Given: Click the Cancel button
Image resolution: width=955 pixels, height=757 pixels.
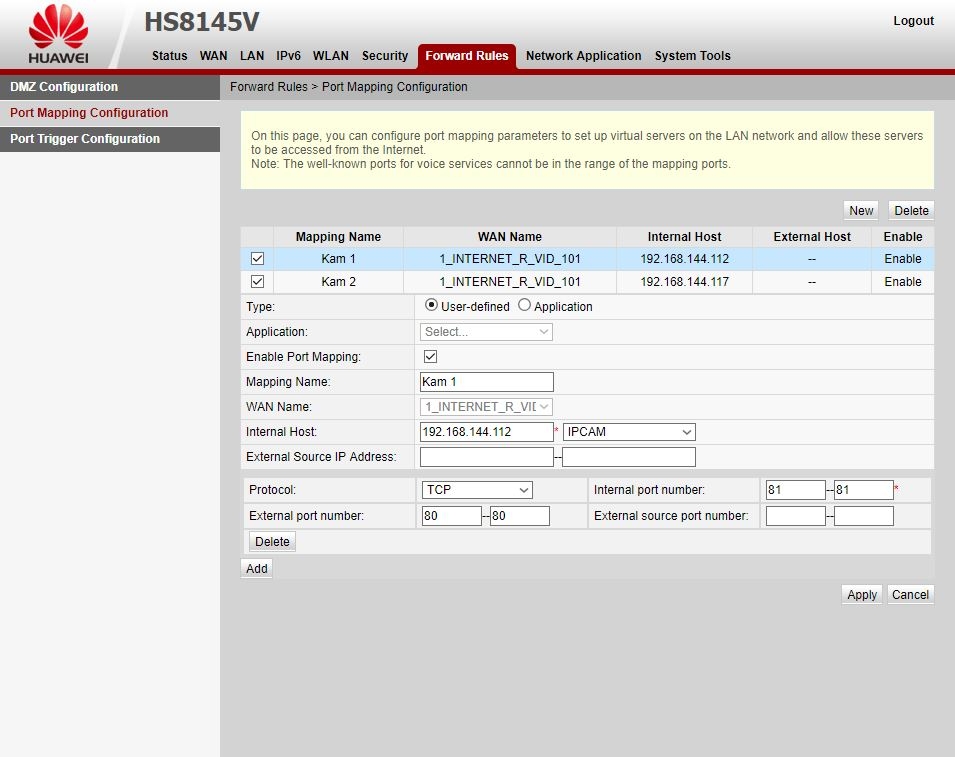Looking at the screenshot, I should (x=910, y=594).
